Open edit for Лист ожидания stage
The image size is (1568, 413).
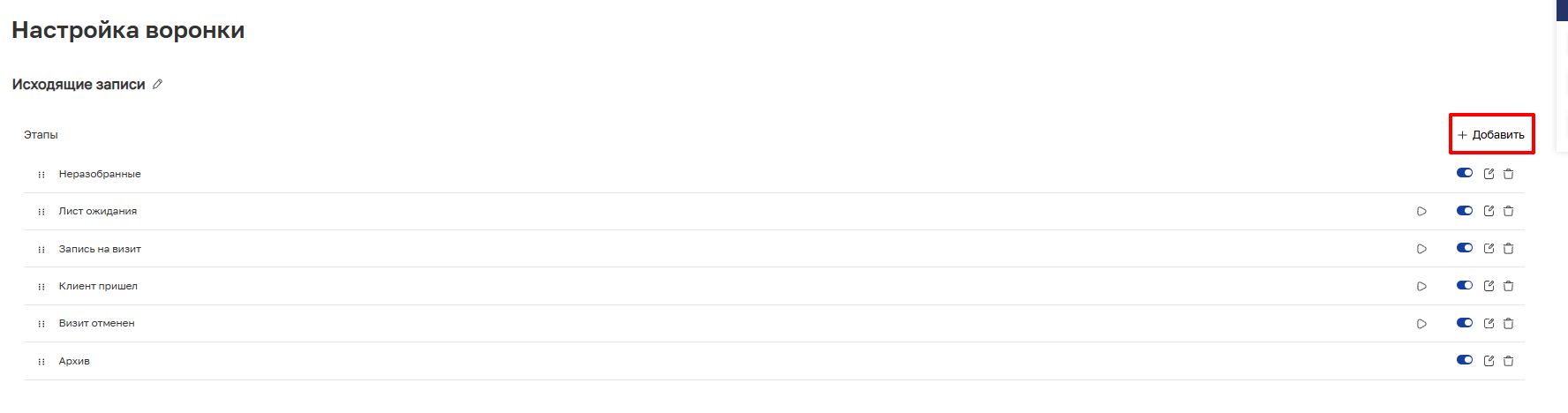pyautogui.click(x=1489, y=211)
